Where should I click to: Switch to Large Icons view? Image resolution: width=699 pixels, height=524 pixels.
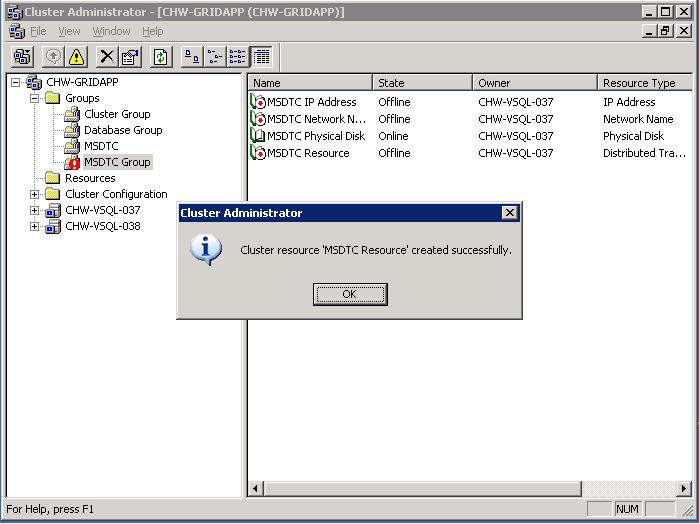(x=192, y=57)
